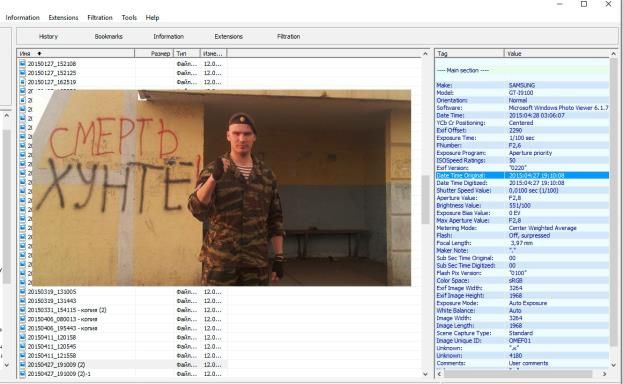This screenshot has width=623, height=384.
Task: Click the Тип column header
Action: (187, 53)
